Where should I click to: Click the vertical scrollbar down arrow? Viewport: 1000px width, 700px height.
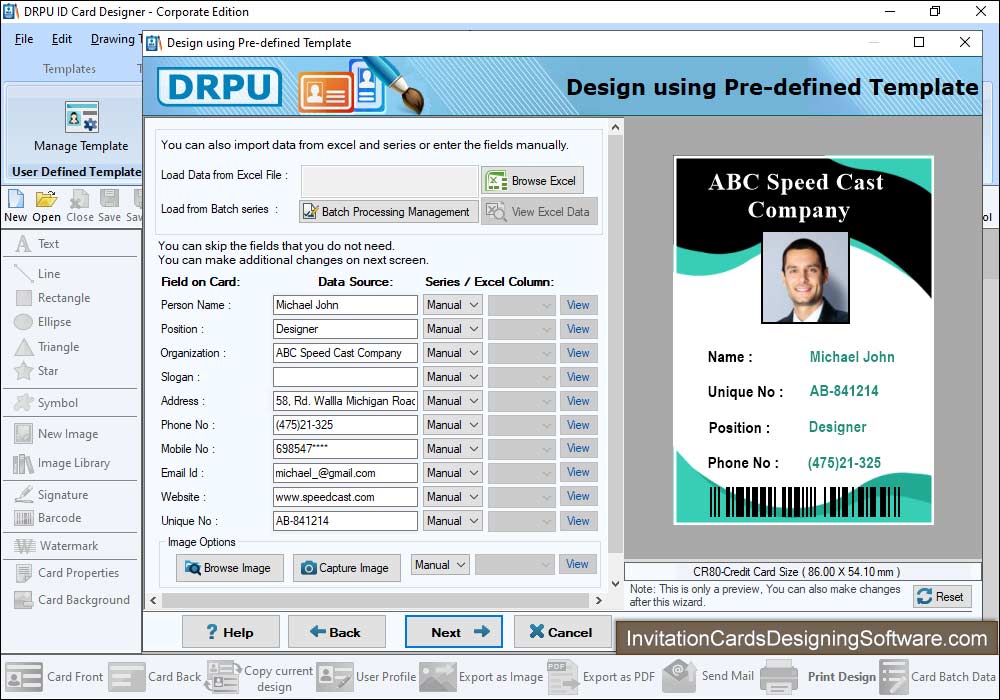tap(615, 583)
